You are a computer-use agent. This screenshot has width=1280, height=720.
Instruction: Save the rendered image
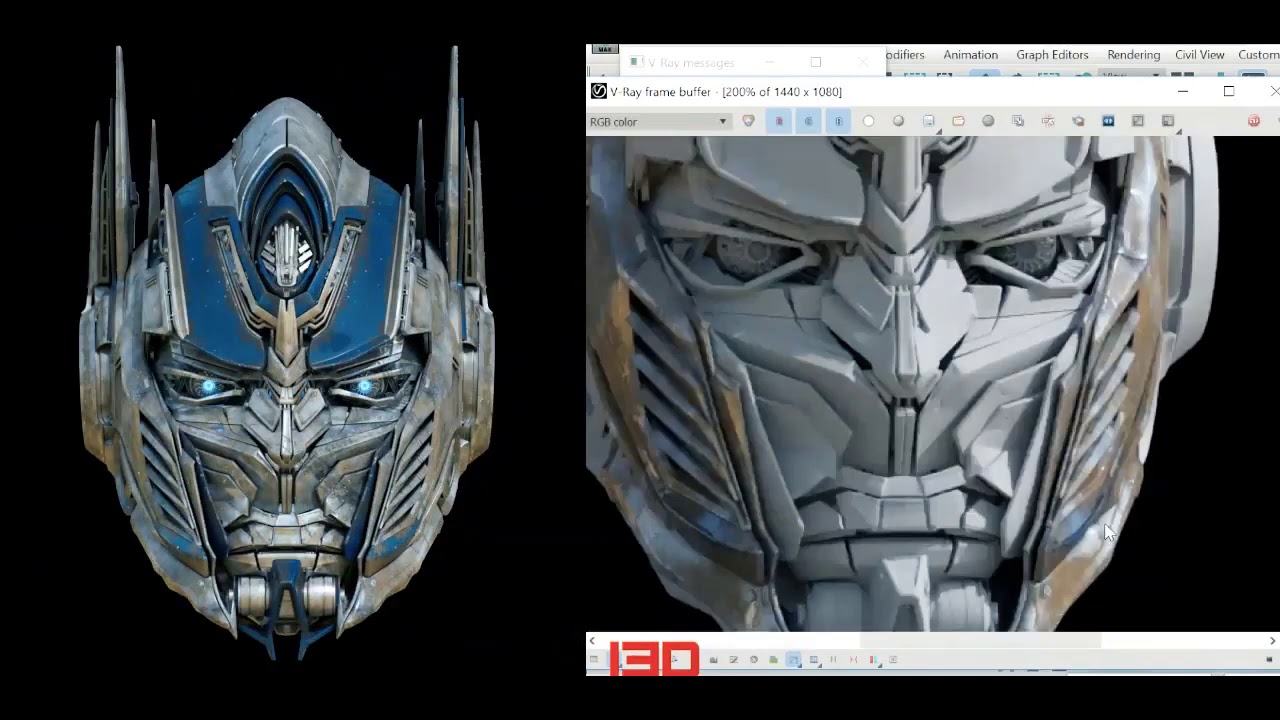(x=929, y=121)
